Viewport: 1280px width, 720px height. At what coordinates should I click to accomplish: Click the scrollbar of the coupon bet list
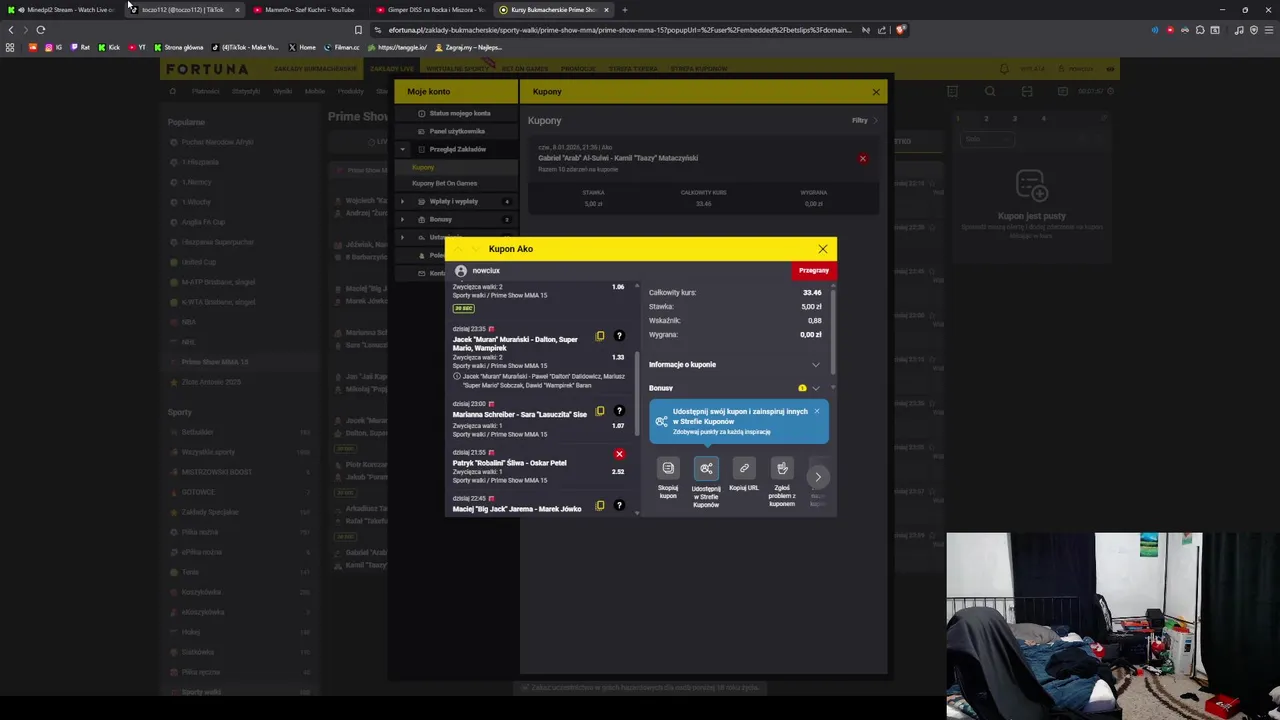(637, 396)
